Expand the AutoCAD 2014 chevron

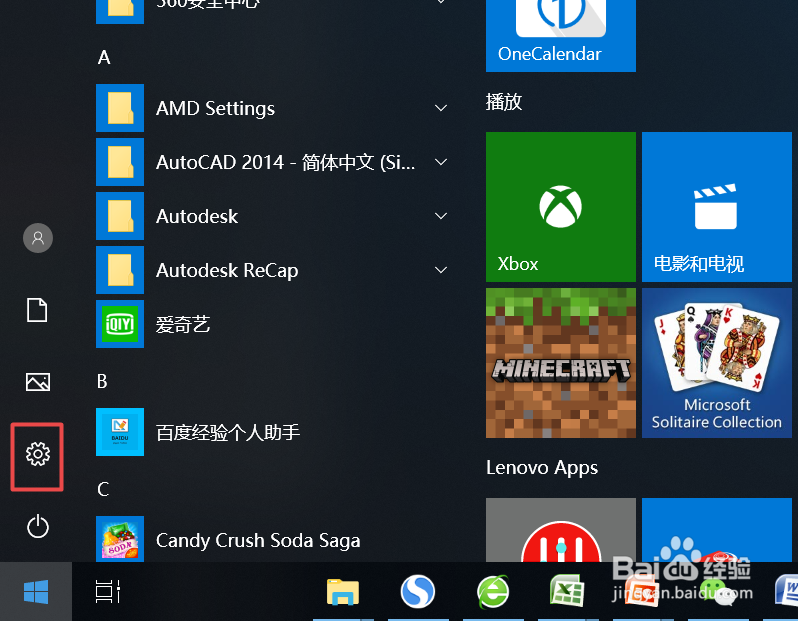(x=441, y=162)
